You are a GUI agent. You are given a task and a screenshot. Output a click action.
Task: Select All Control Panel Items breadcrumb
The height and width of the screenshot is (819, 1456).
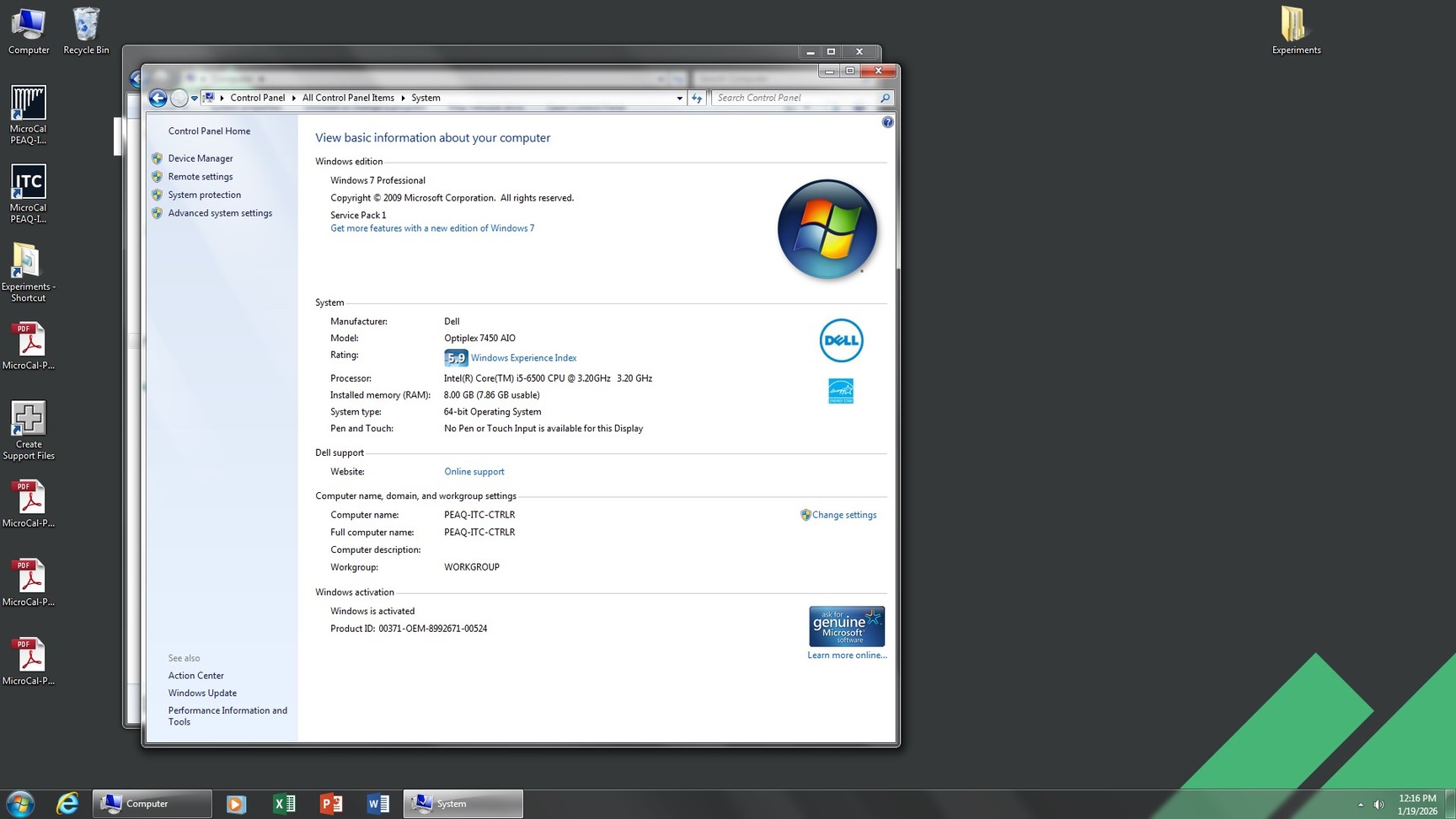pyautogui.click(x=348, y=98)
